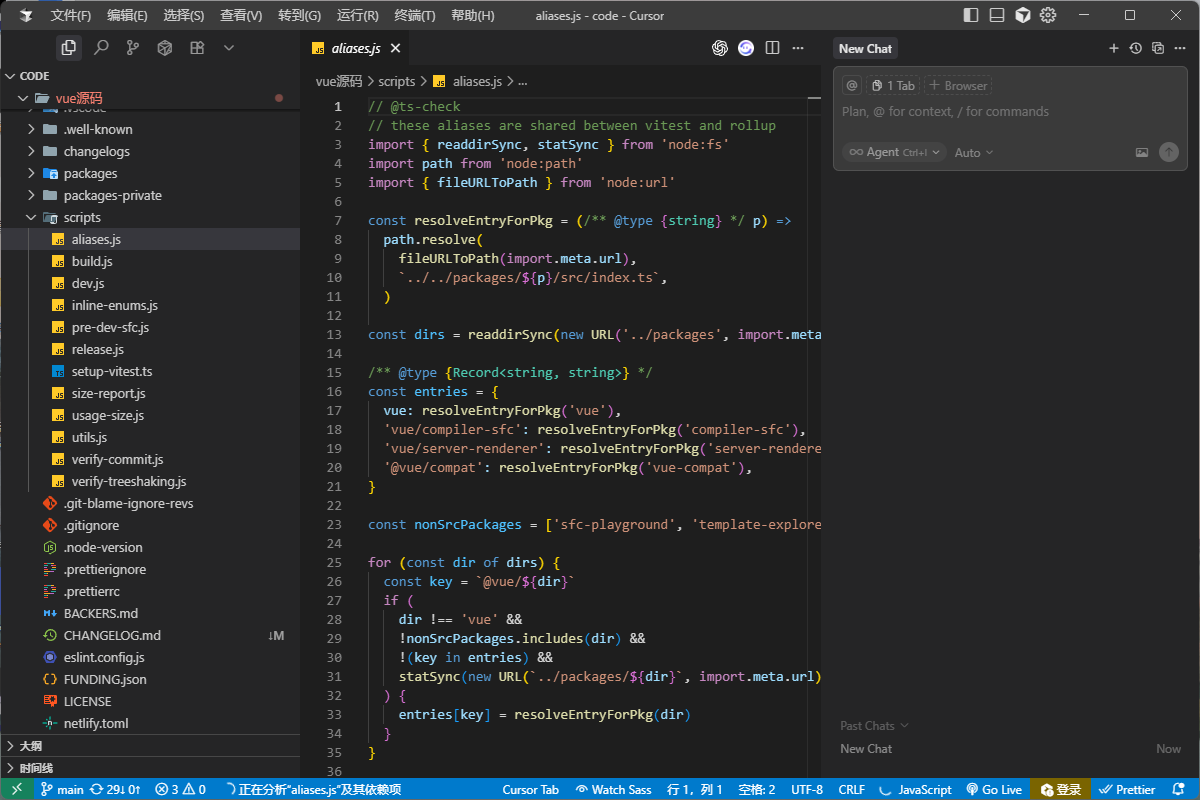Open the Auto model dropdown
Screen dimensions: 1200x800
tap(973, 152)
